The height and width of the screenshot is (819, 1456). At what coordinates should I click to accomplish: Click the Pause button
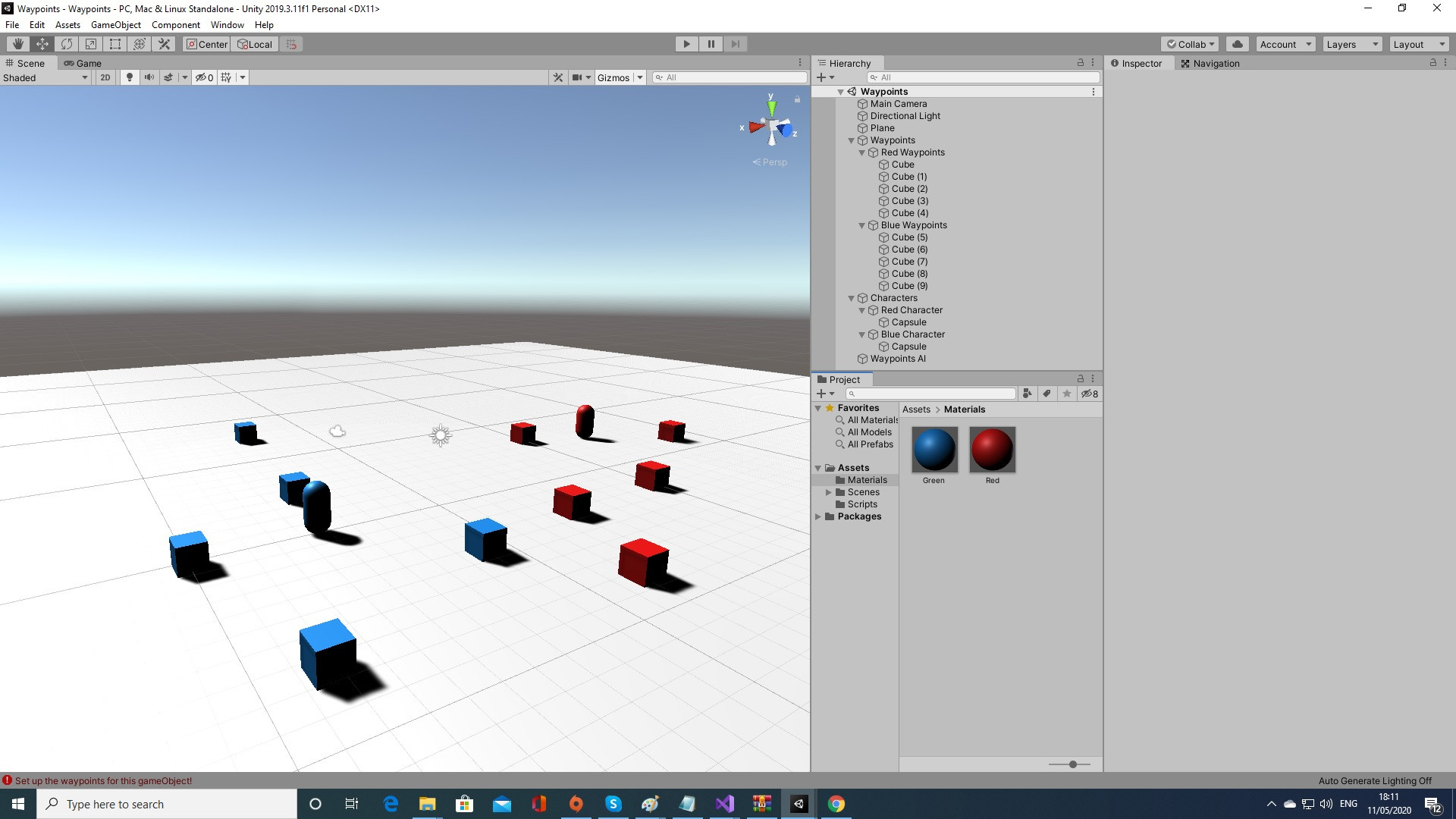click(x=711, y=44)
